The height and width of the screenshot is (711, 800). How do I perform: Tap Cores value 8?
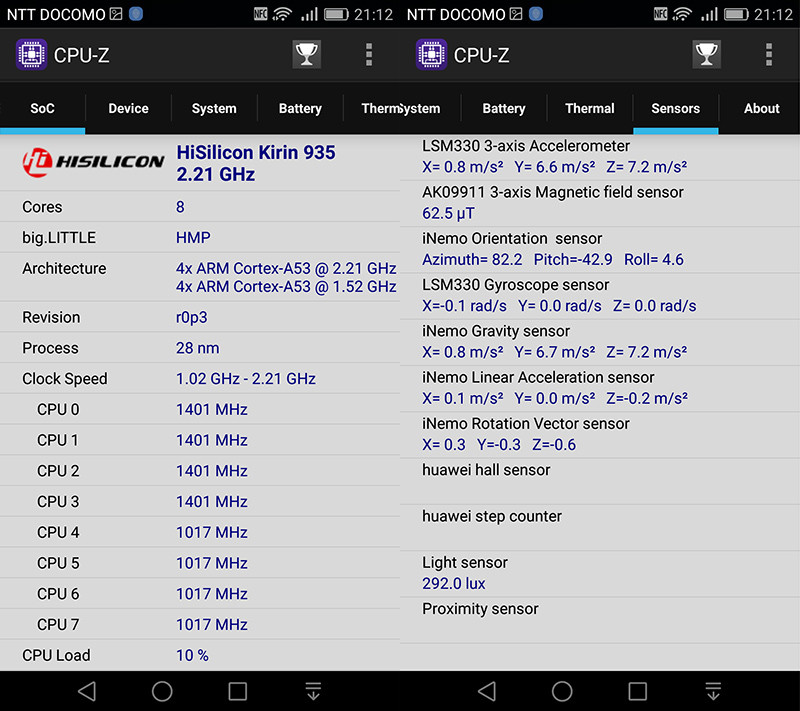click(180, 207)
